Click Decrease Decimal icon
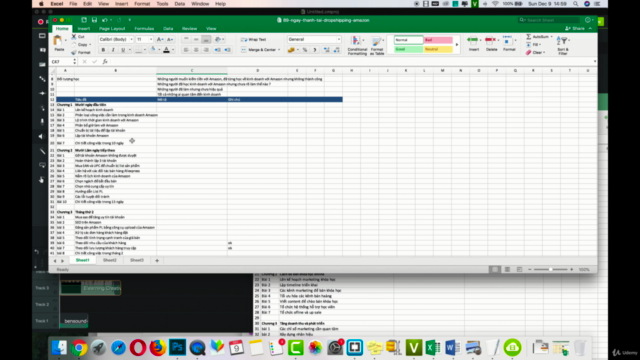The image size is (640, 360). [336, 50]
